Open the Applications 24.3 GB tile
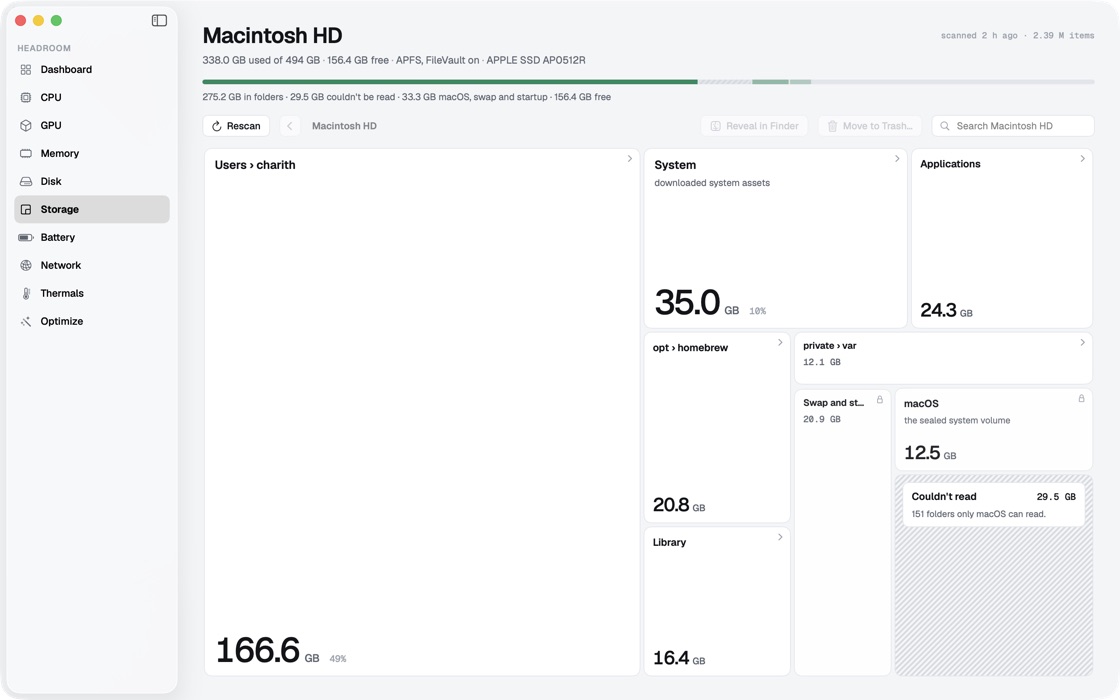Viewport: 1120px width, 700px height. (1001, 239)
